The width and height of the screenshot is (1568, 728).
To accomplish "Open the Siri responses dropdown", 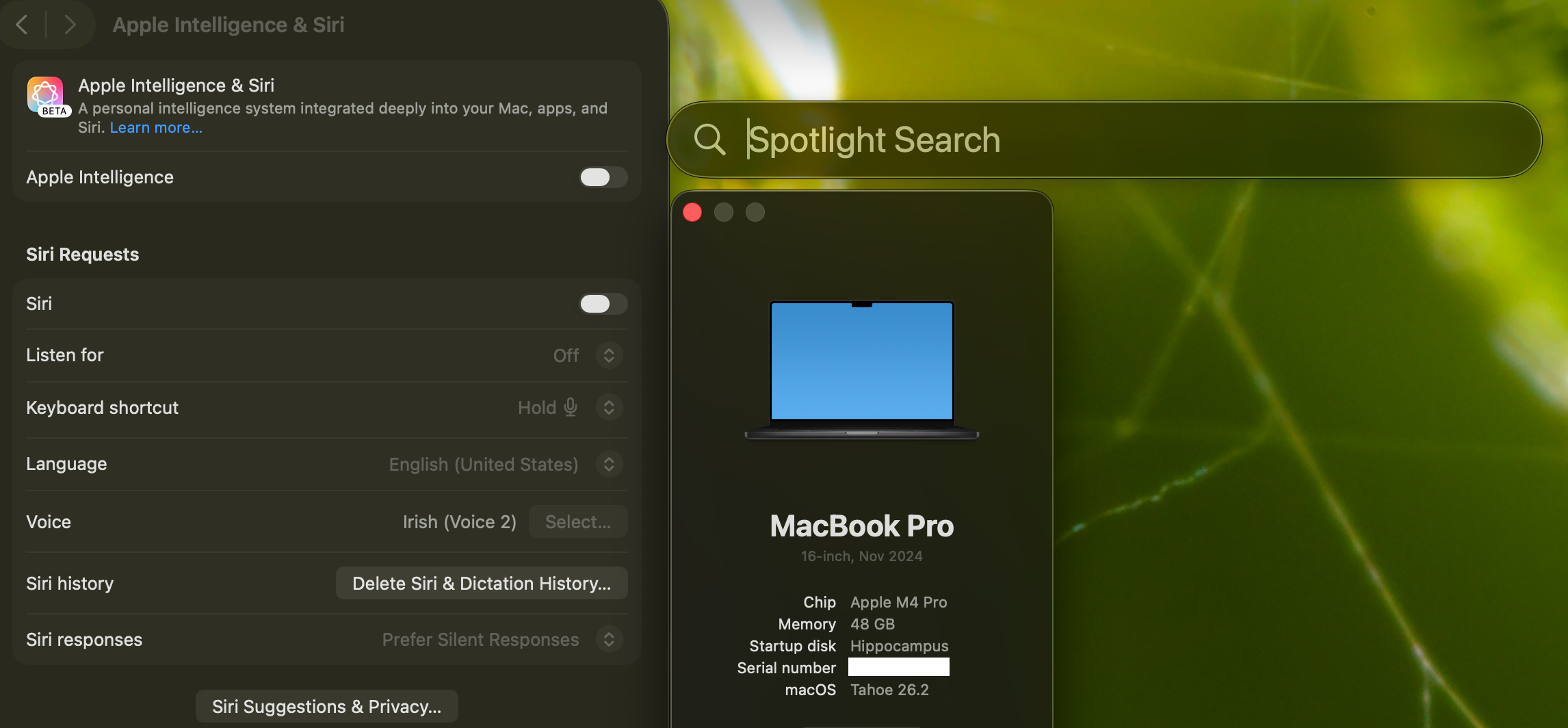I will (x=609, y=640).
